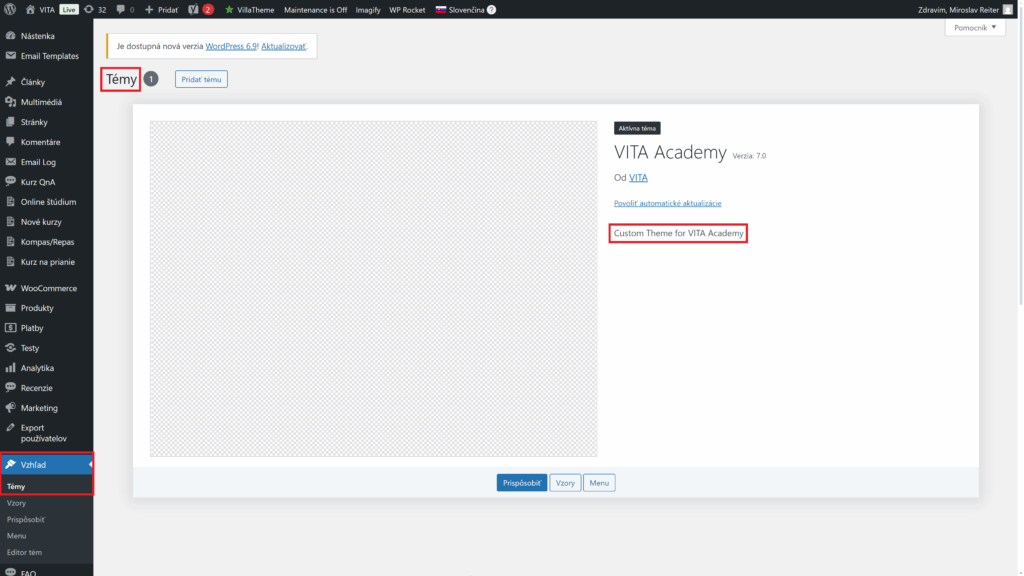
Task: Open the Miroslav Reiter account menu
Action: tap(960, 9)
